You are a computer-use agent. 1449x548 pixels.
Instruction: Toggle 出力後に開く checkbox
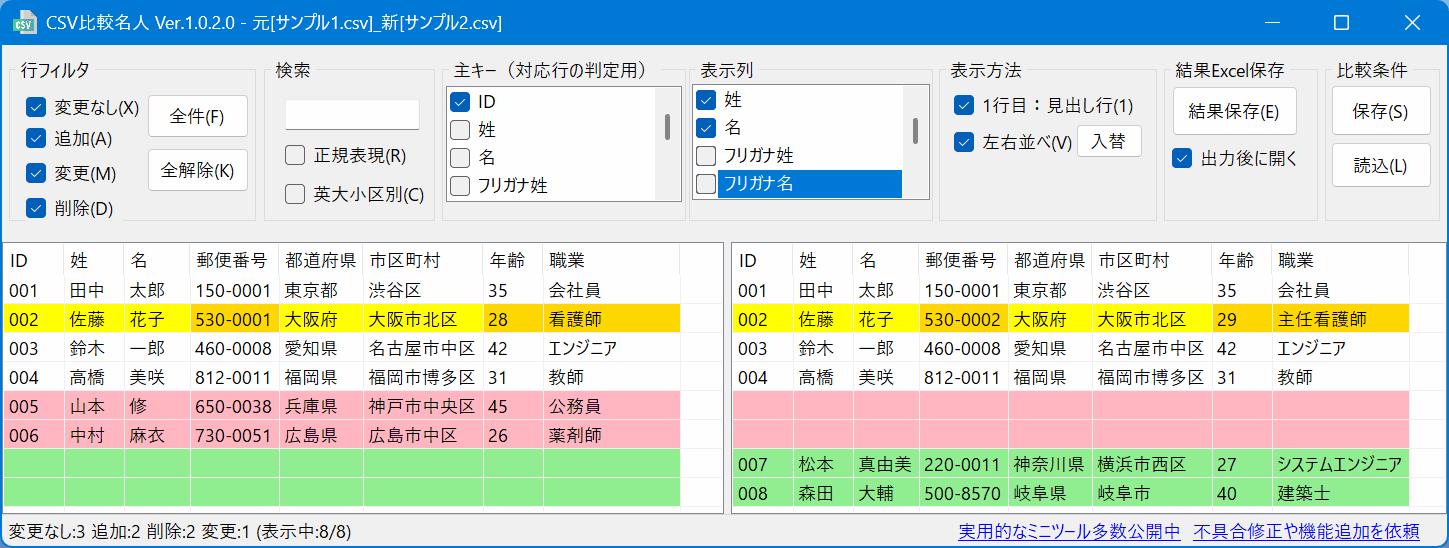1183,158
